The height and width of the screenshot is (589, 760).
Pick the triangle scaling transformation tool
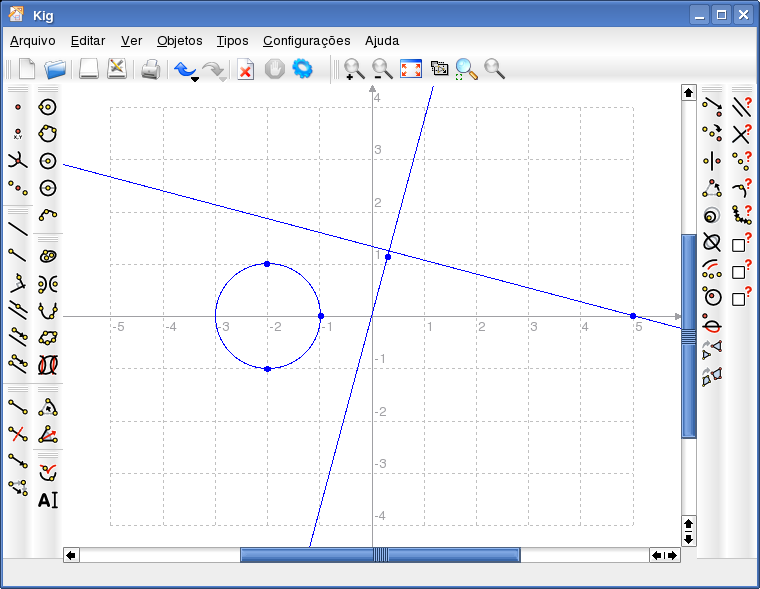pyautogui.click(x=712, y=188)
